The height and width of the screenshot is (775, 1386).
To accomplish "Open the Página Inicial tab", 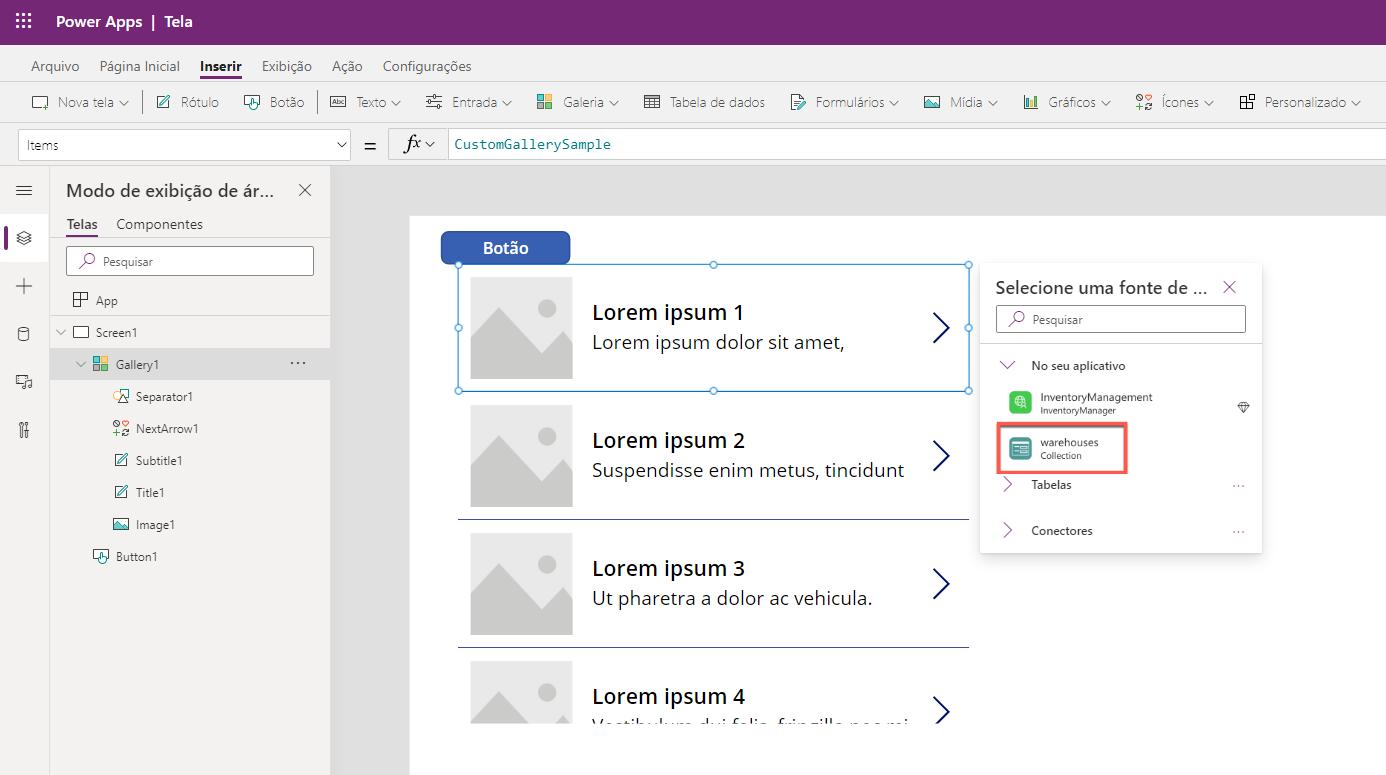I will coord(140,66).
